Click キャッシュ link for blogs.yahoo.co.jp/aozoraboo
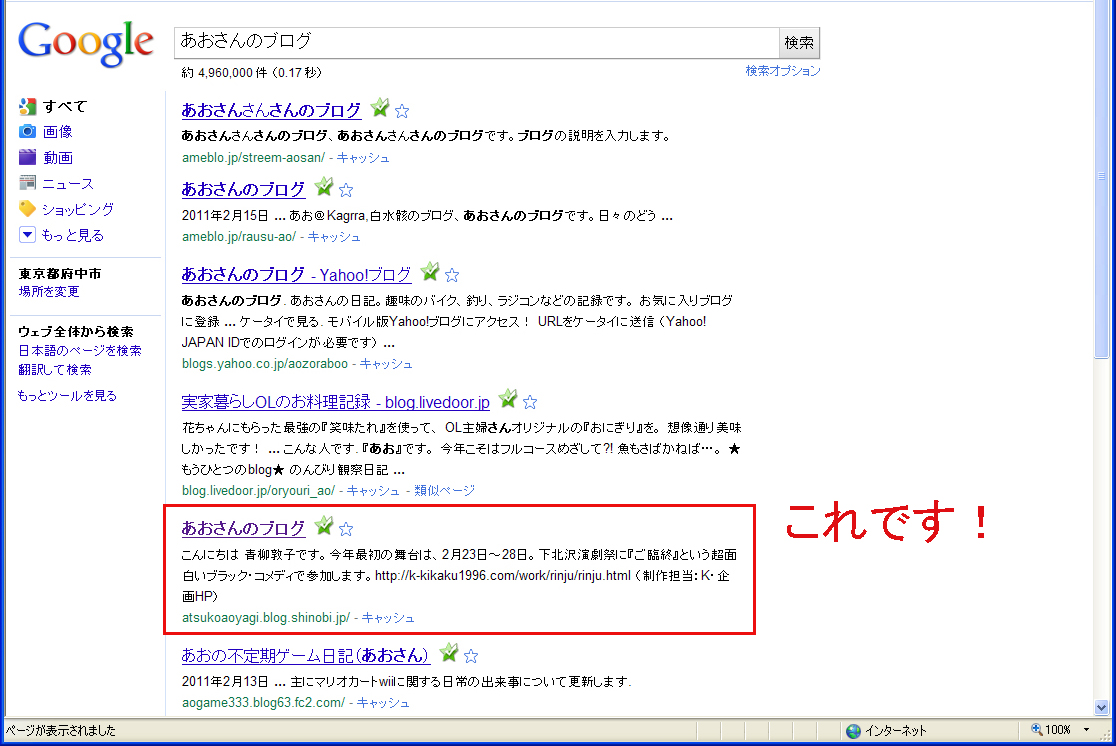 (386, 363)
